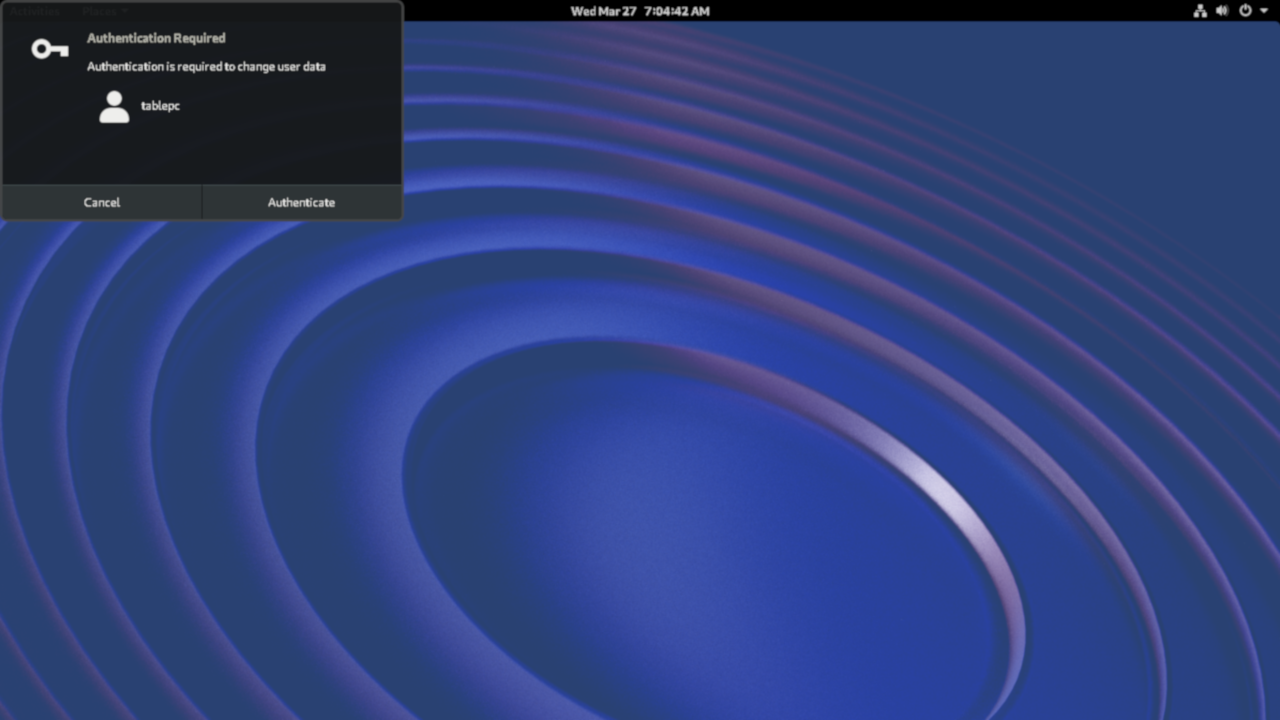Click the Authenticate button
Screen dimensions: 1280x720
click(x=302, y=202)
